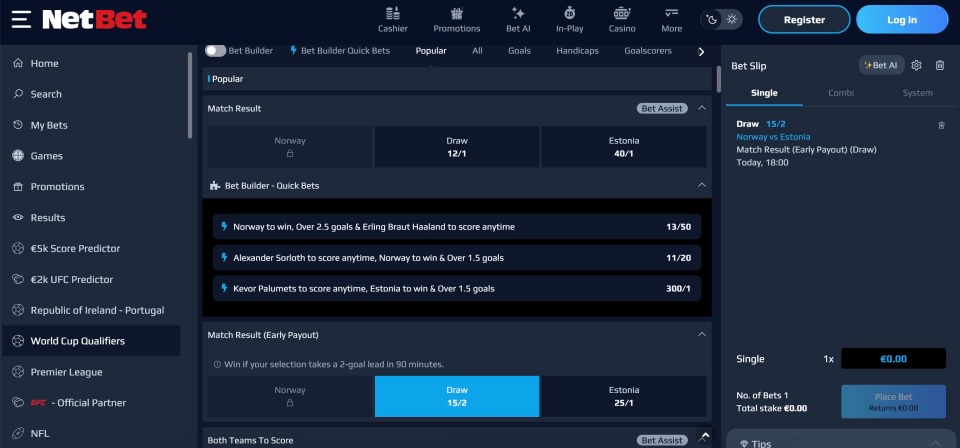960x448 pixels.
Task: Switch dark/light theme toggle
Action: [x=723, y=19]
